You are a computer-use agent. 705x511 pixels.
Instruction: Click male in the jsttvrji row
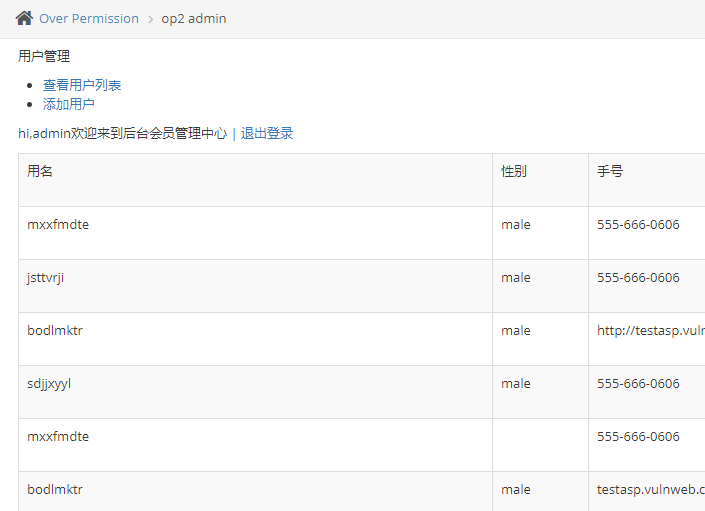516,278
